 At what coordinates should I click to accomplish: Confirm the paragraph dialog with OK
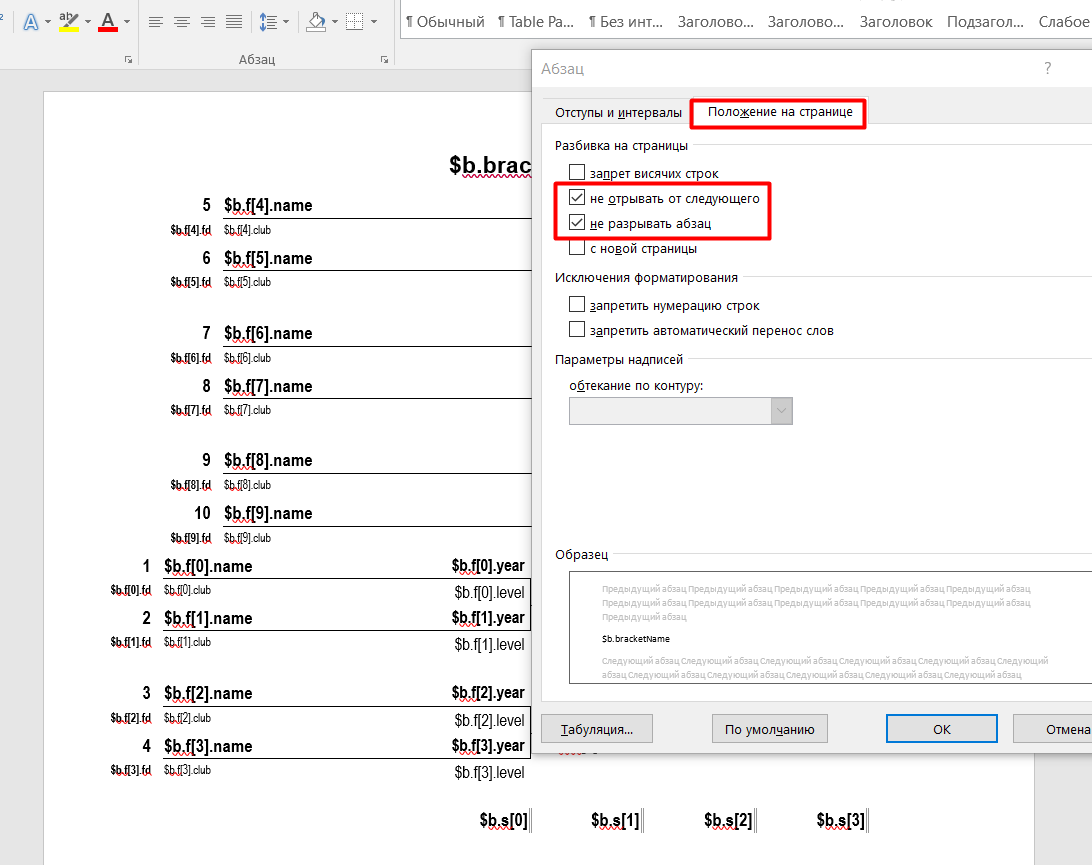click(x=942, y=729)
